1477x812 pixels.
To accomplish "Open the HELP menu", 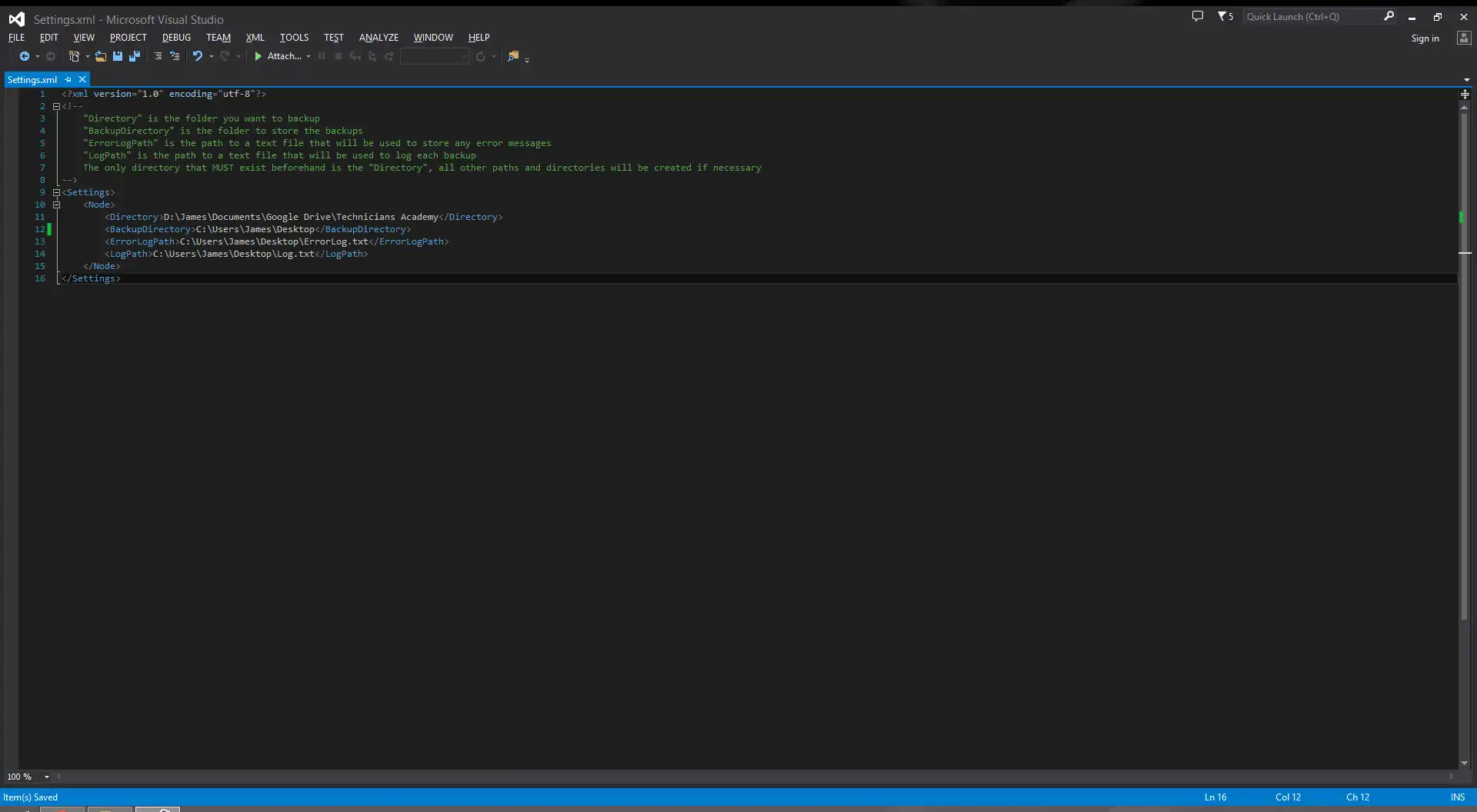I will click(x=478, y=37).
